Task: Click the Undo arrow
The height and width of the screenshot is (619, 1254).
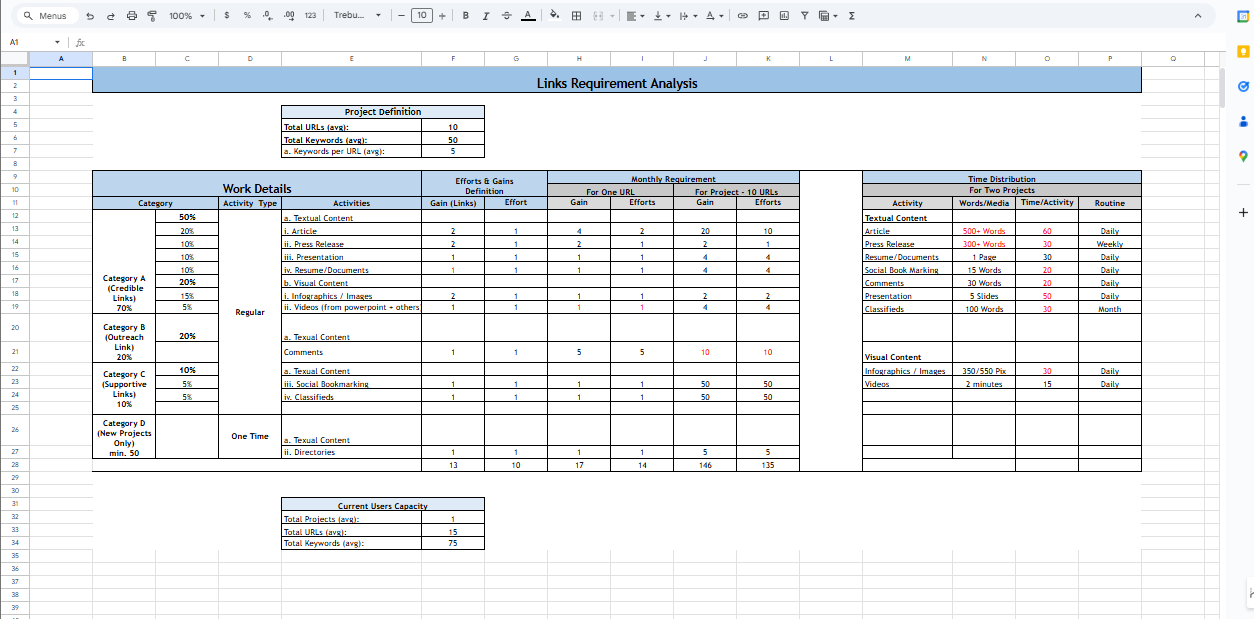Action: click(x=90, y=16)
